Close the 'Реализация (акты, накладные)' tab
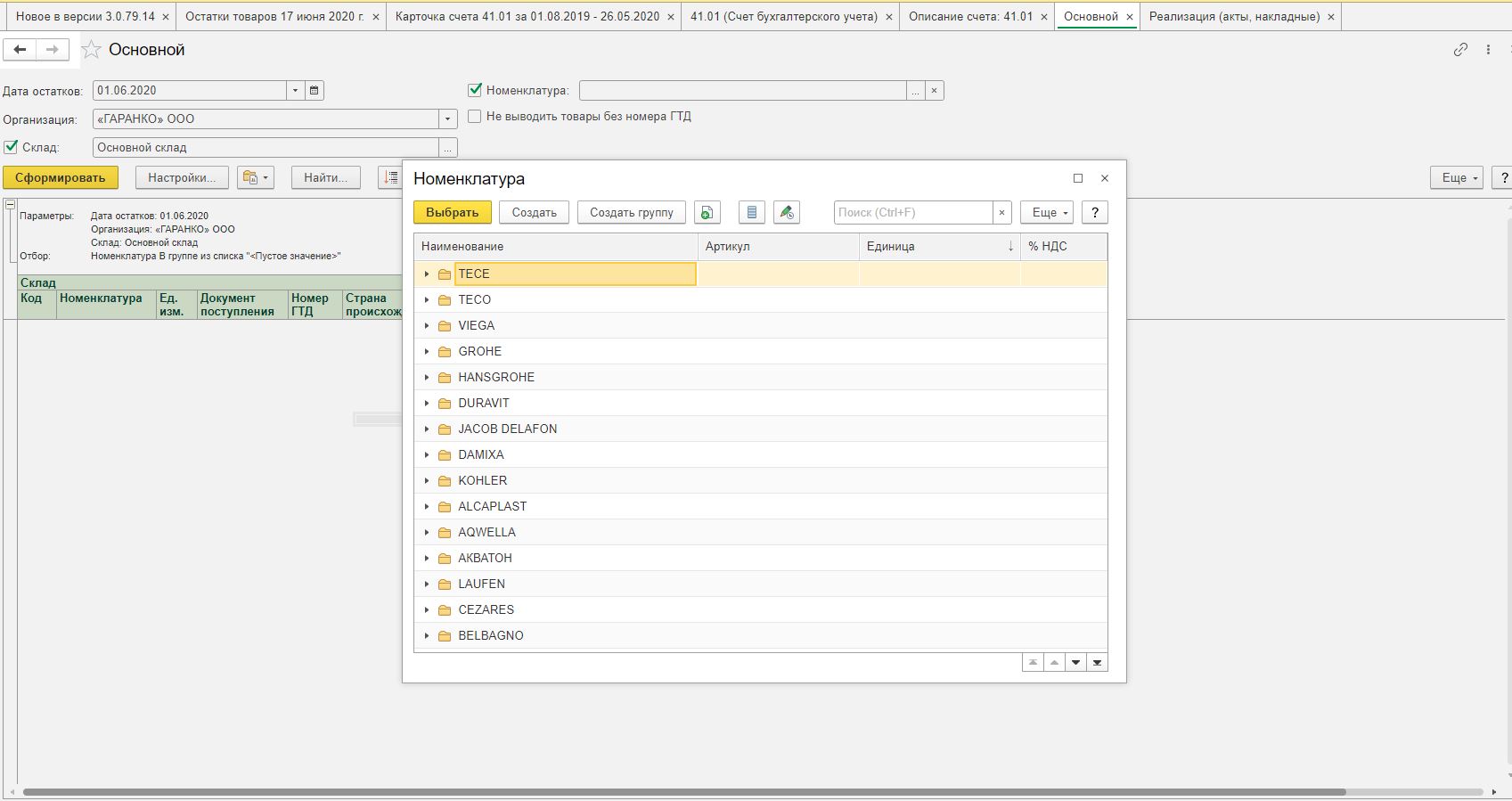Viewport: 1512px width, 801px height. pyautogui.click(x=1331, y=17)
